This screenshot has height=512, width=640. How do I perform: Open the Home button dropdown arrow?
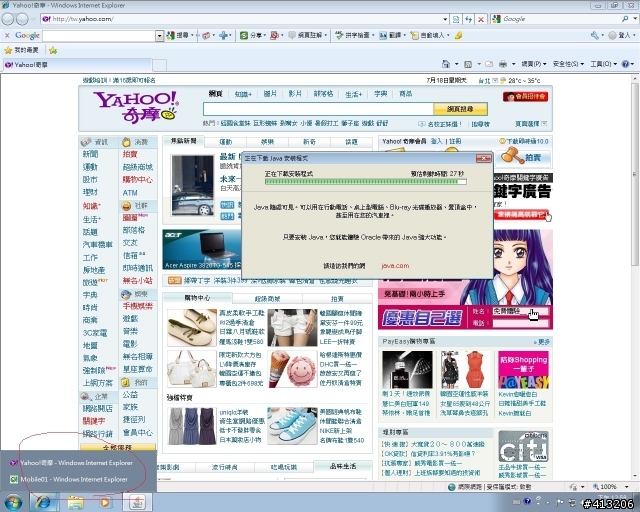[x=456, y=64]
